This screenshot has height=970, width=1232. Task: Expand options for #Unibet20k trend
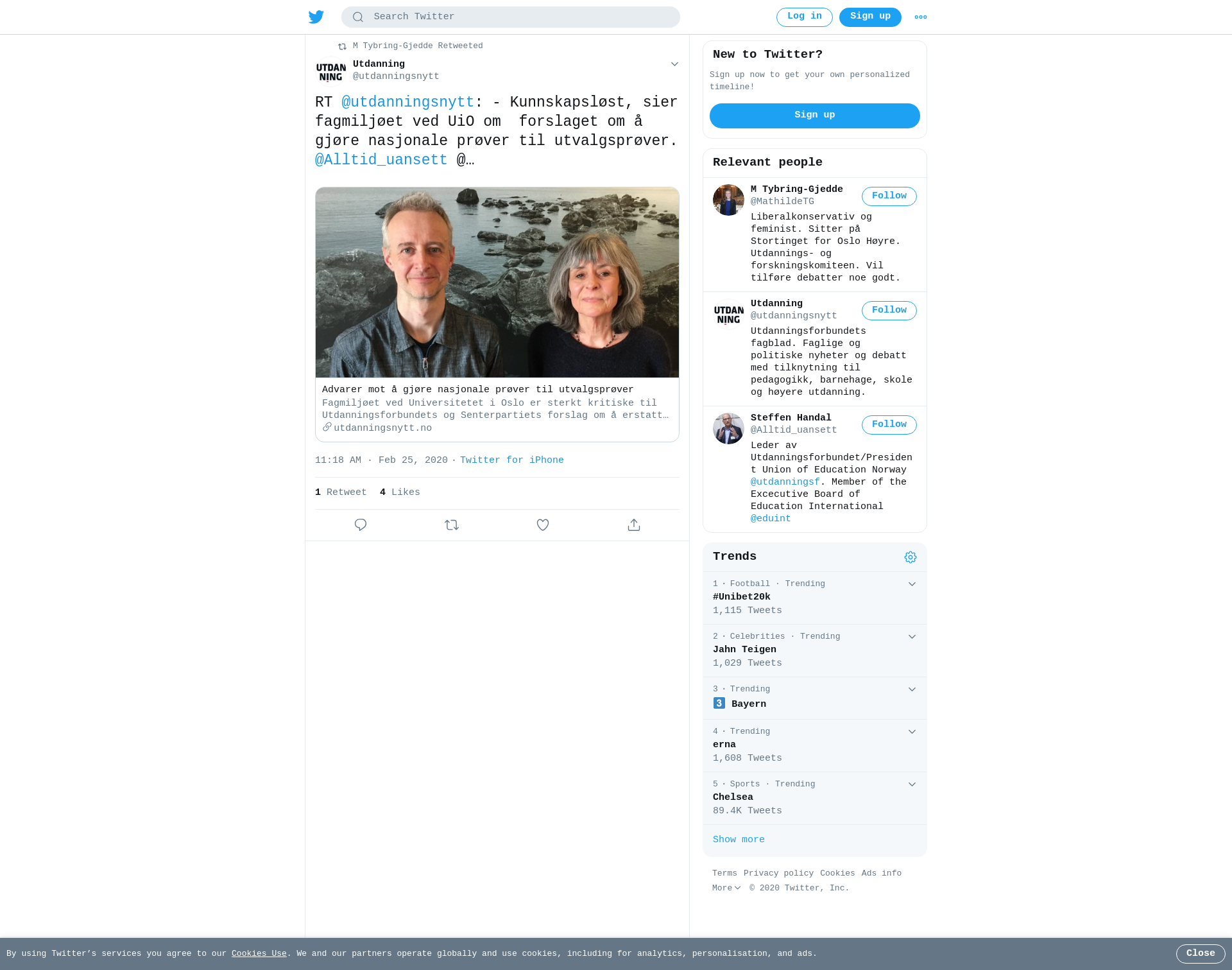(x=912, y=584)
